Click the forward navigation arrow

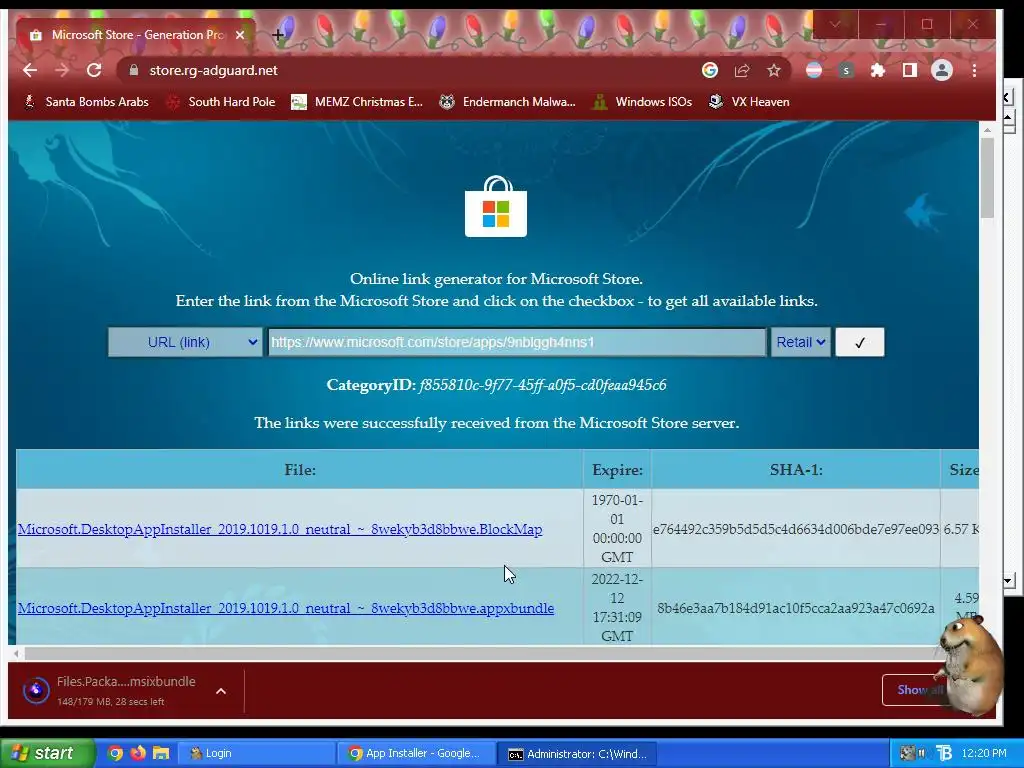(62, 71)
